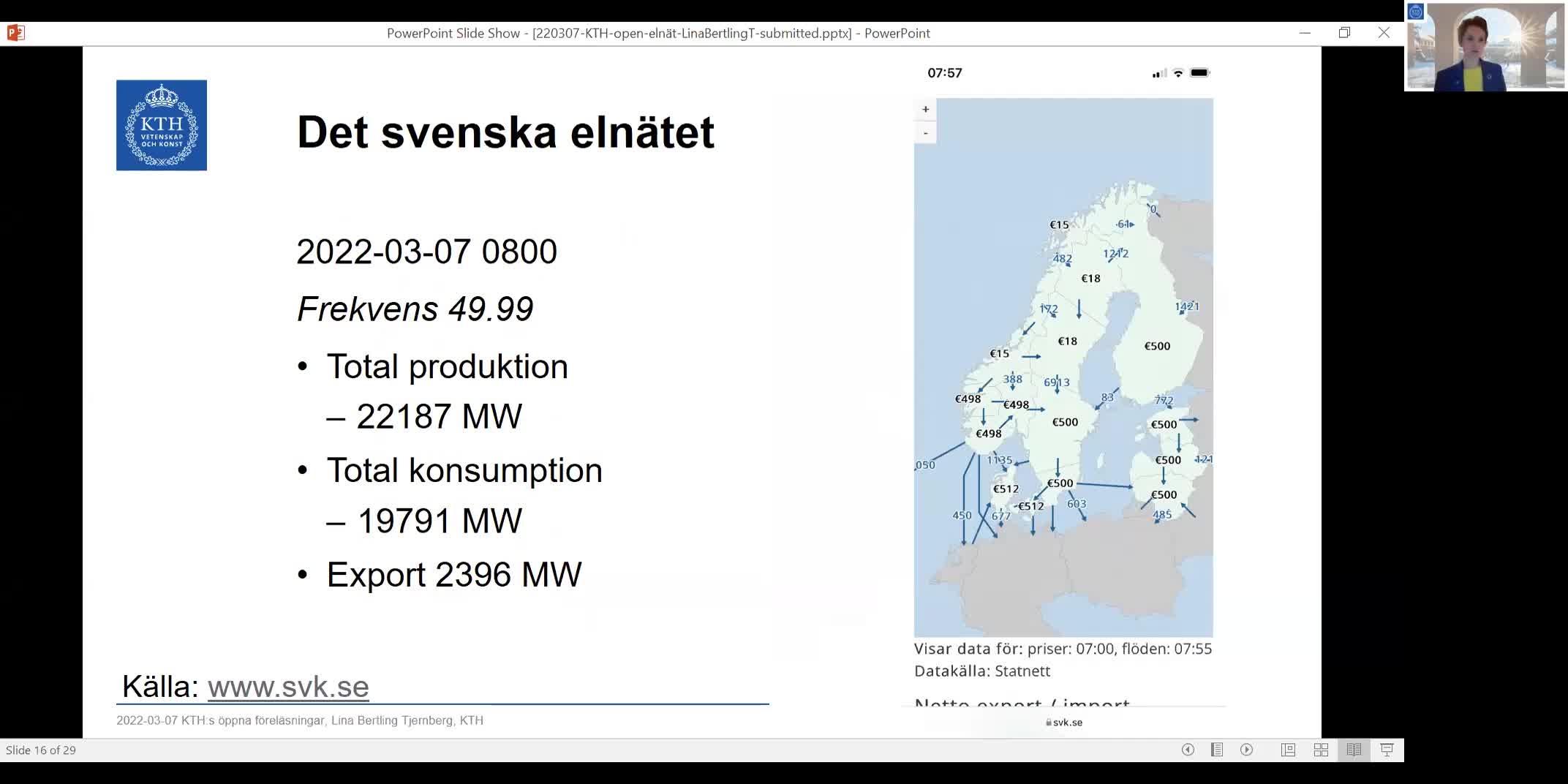The image size is (1568, 784).
Task: Click the svk.se address bar in phone screenshot
Action: (x=1064, y=722)
